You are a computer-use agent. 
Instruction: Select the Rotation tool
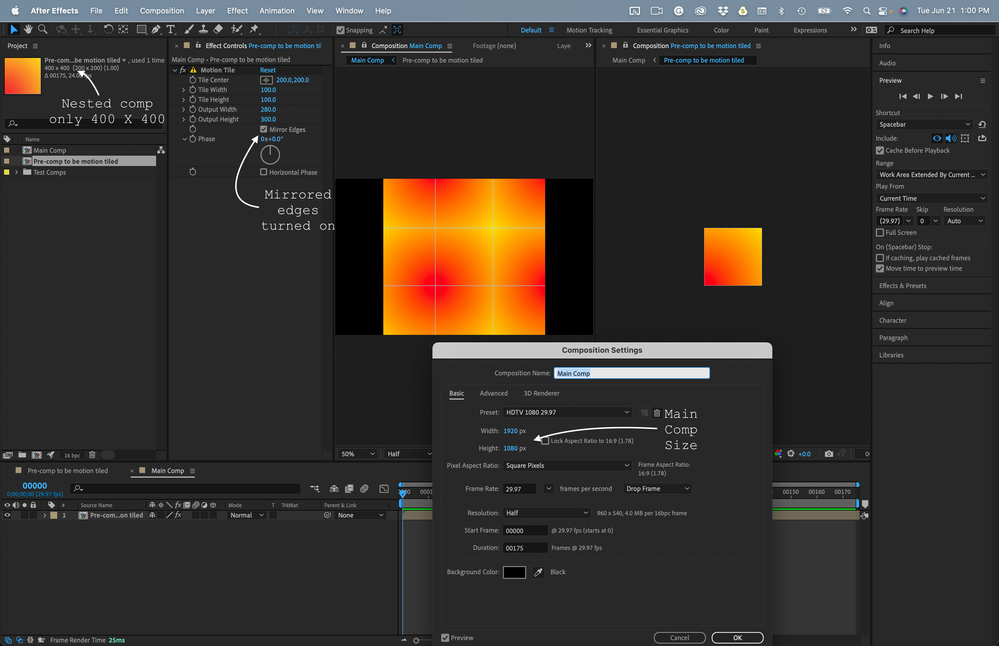tap(107, 30)
